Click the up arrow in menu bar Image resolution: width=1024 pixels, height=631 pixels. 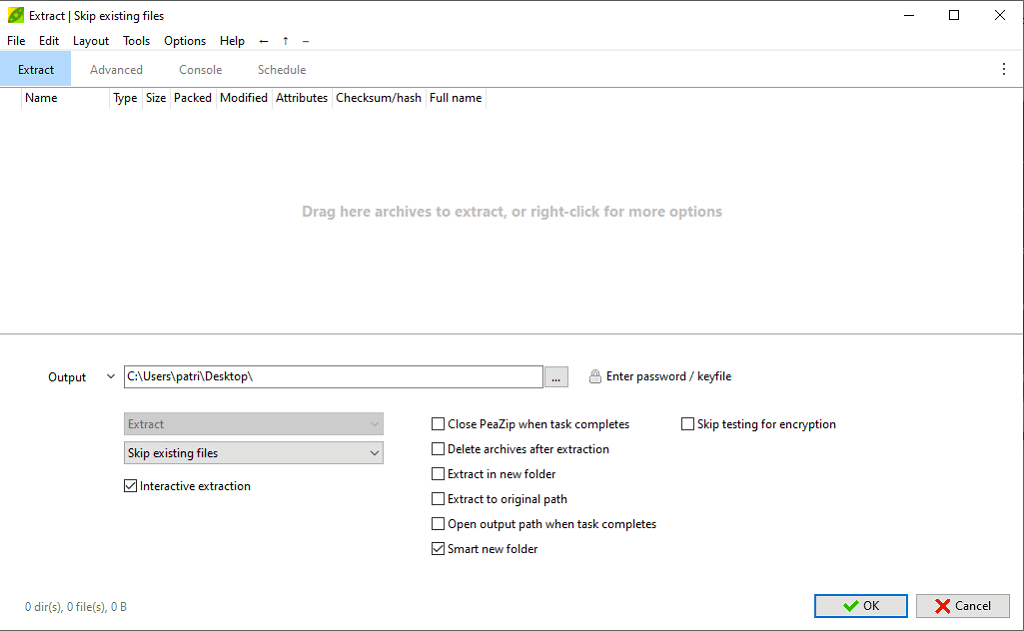point(285,41)
